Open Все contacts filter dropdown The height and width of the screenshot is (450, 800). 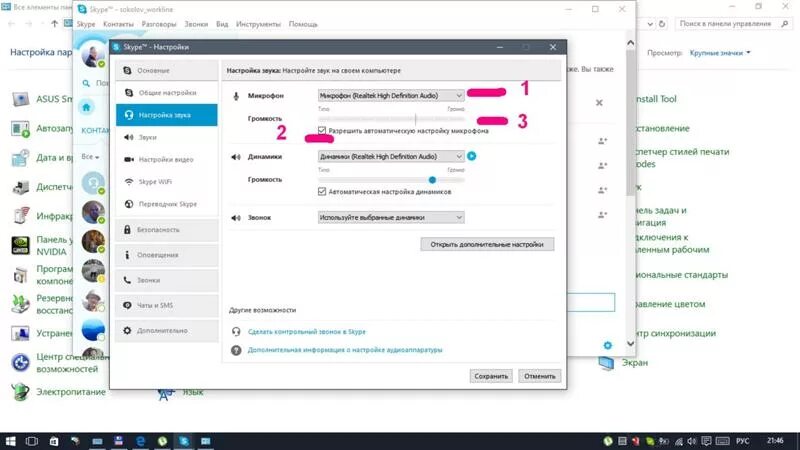pyautogui.click(x=90, y=157)
